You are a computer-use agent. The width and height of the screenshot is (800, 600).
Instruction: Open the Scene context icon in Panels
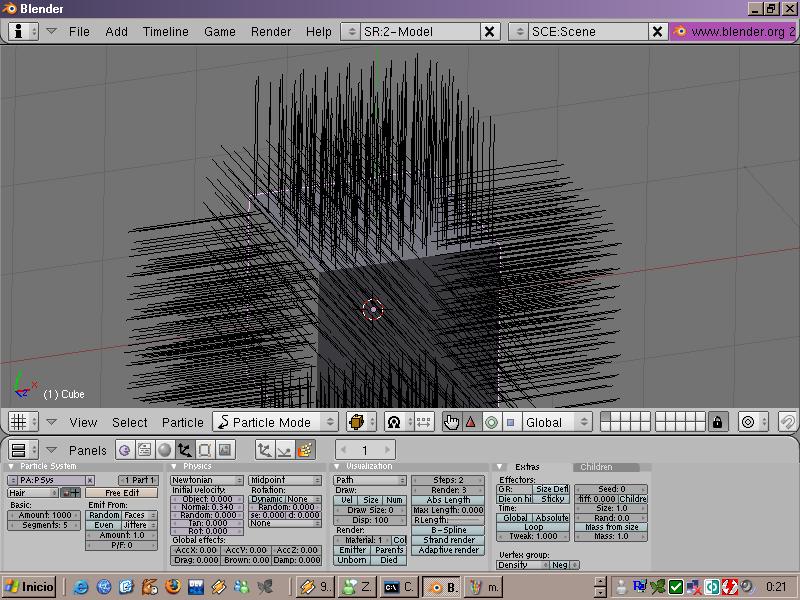click(x=225, y=450)
